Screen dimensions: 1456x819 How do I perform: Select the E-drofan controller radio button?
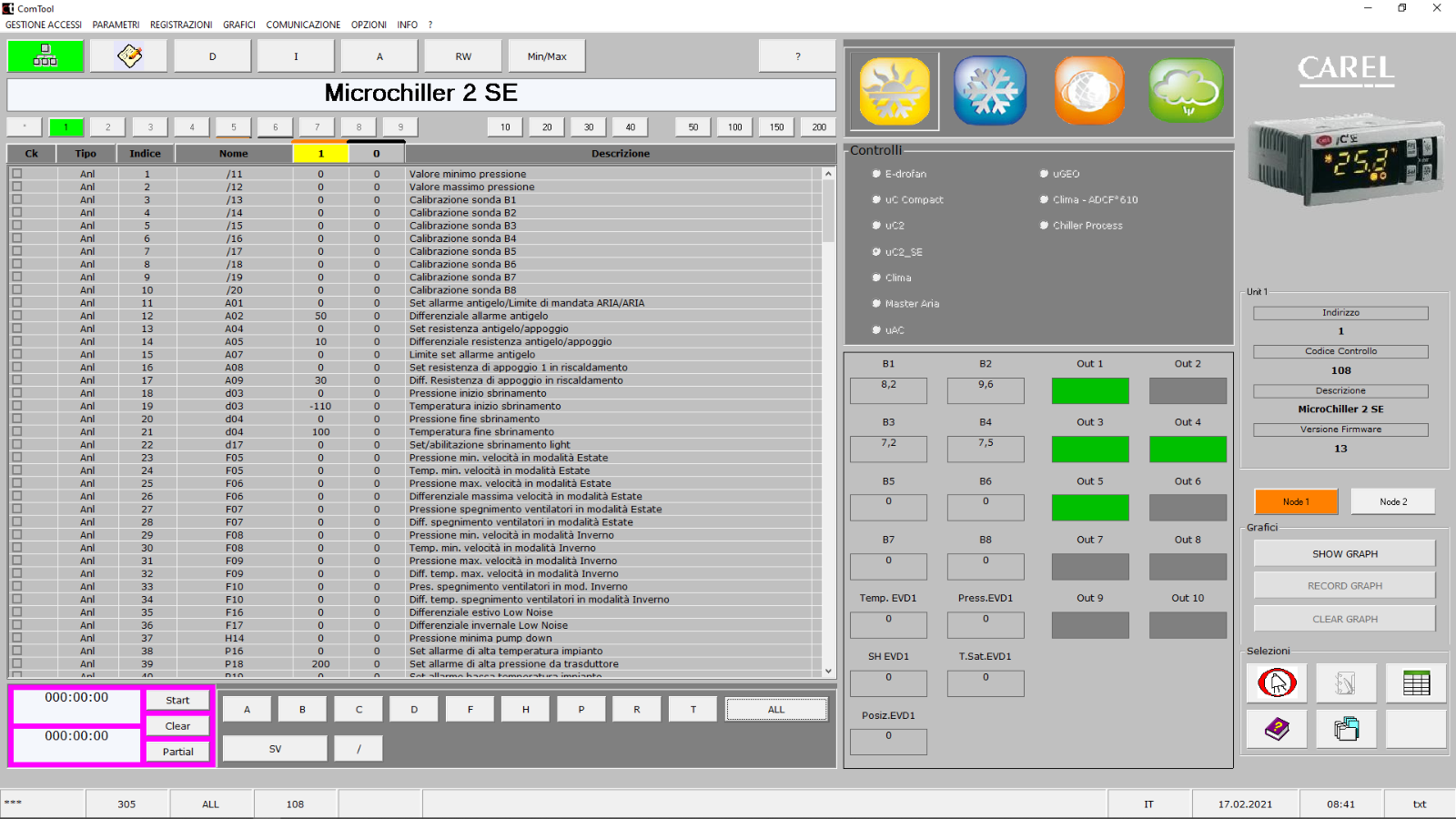(x=876, y=174)
